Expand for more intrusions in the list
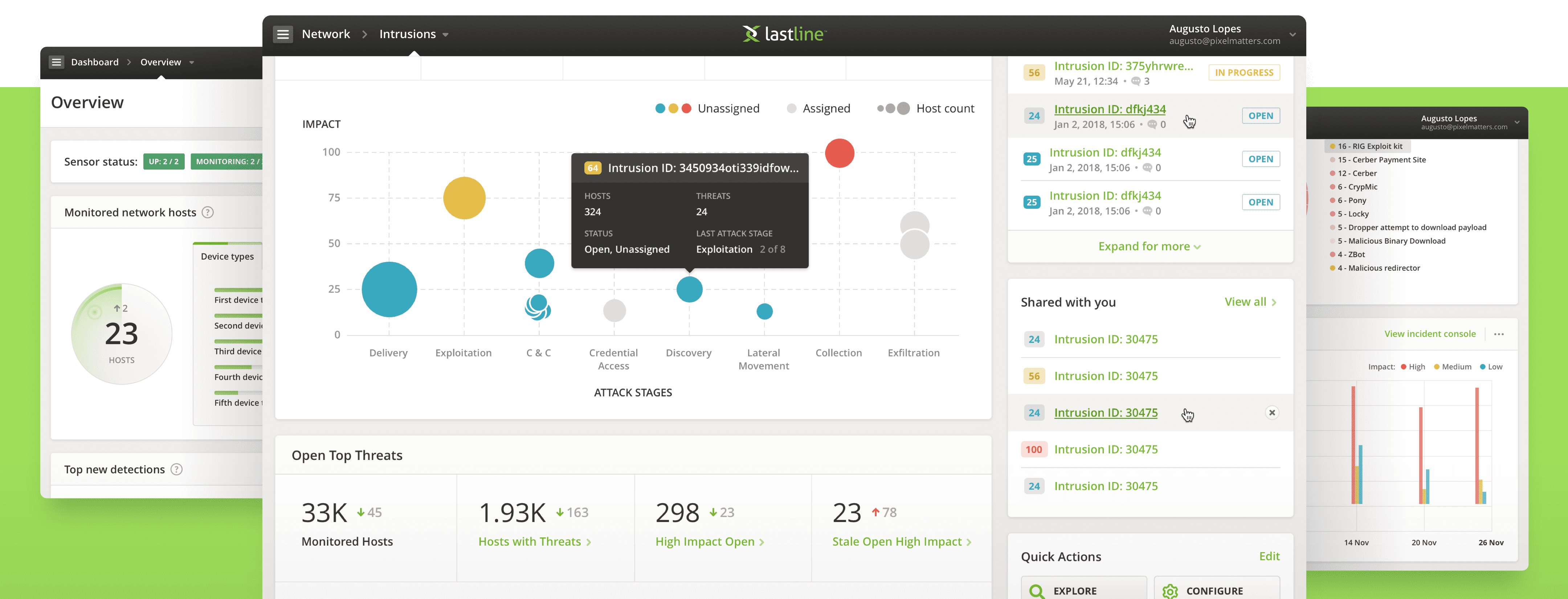This screenshot has width=1568, height=599. (x=1149, y=246)
